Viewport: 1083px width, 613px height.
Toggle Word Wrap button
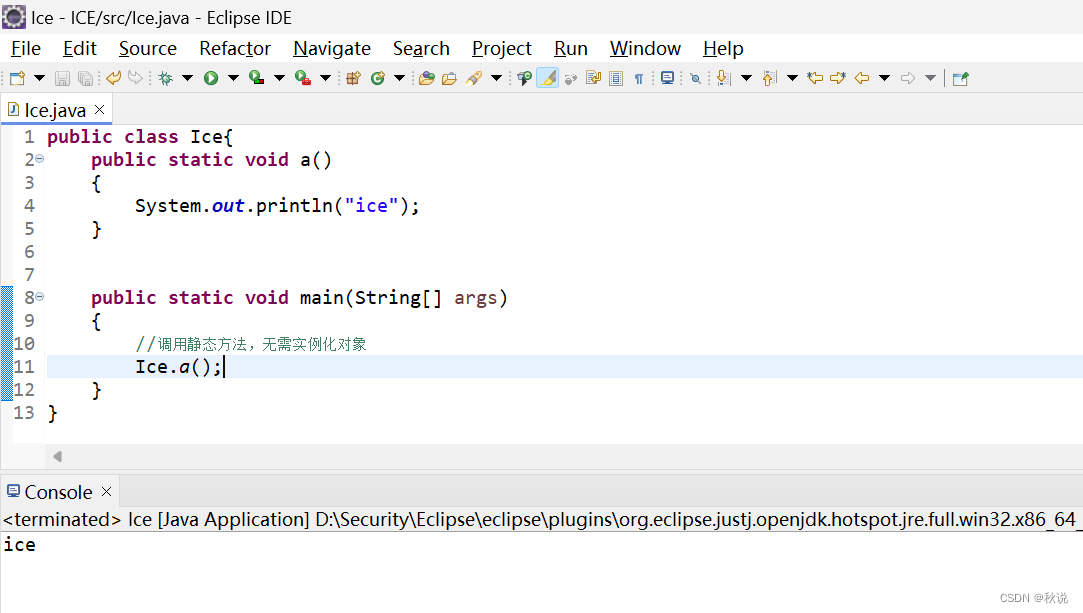593,77
